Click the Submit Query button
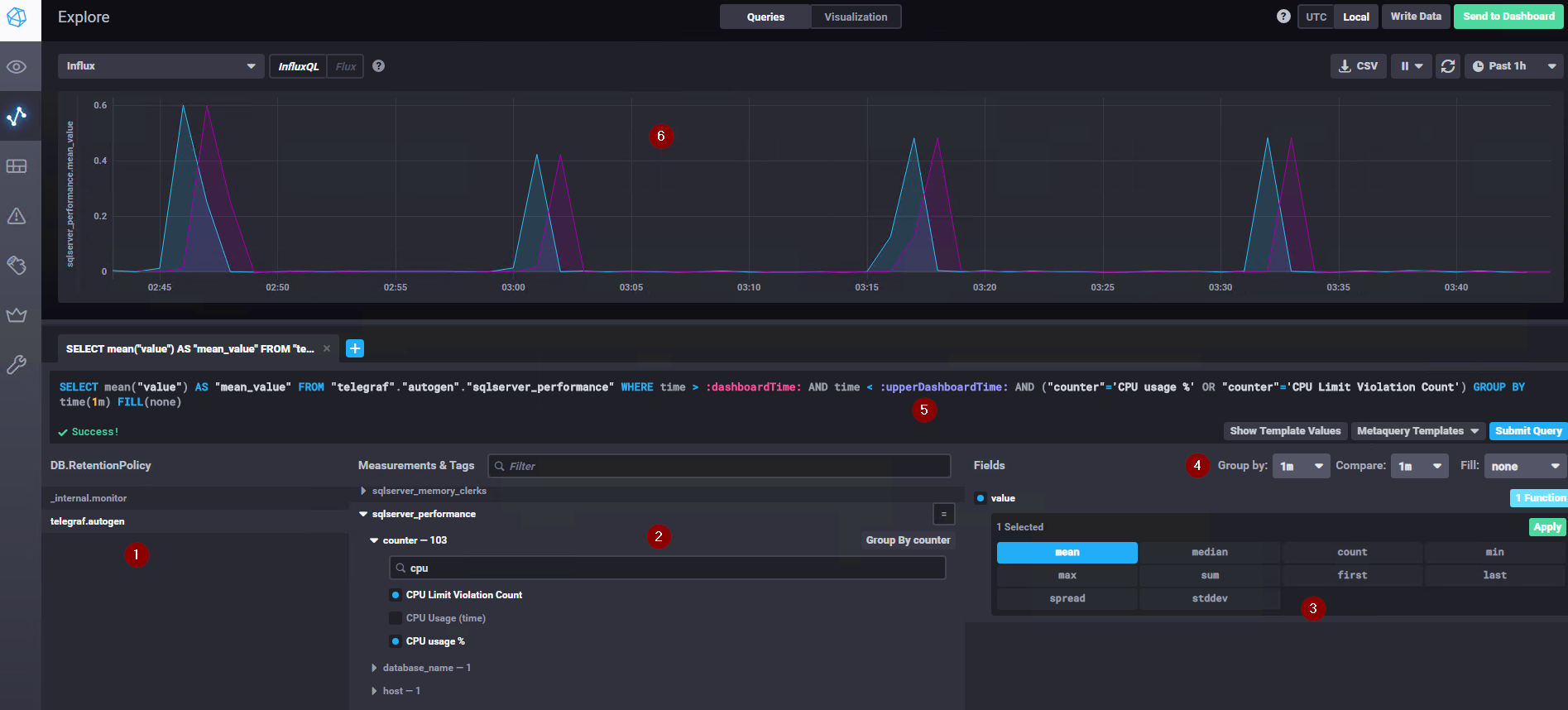 pyautogui.click(x=1527, y=431)
